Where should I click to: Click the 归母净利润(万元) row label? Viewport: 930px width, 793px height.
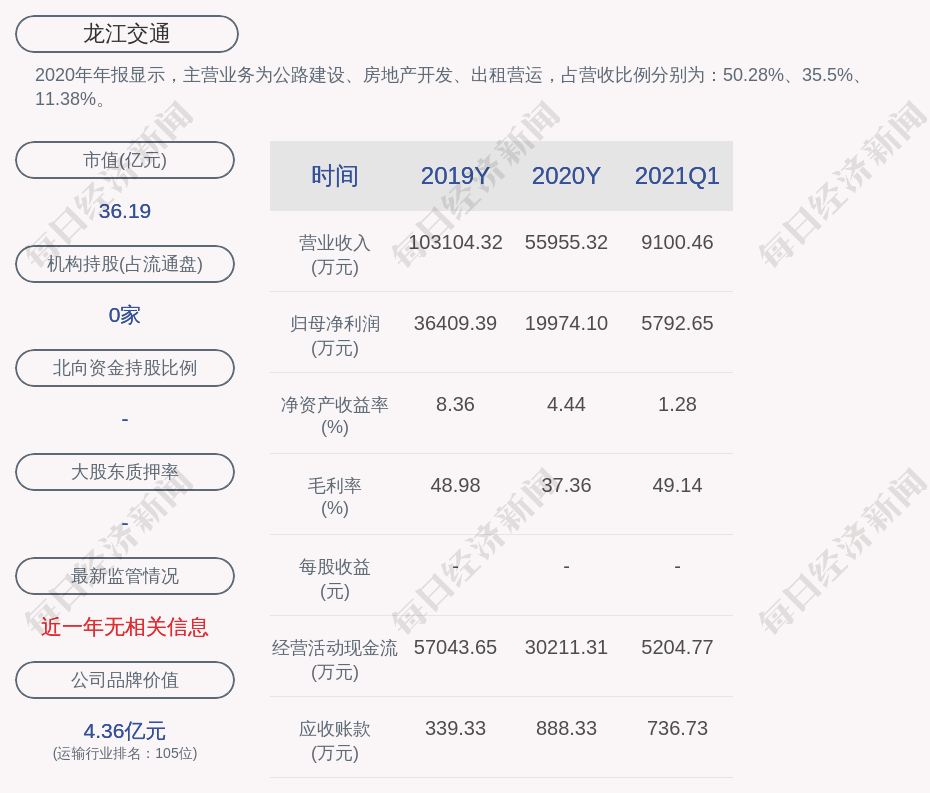point(335,336)
